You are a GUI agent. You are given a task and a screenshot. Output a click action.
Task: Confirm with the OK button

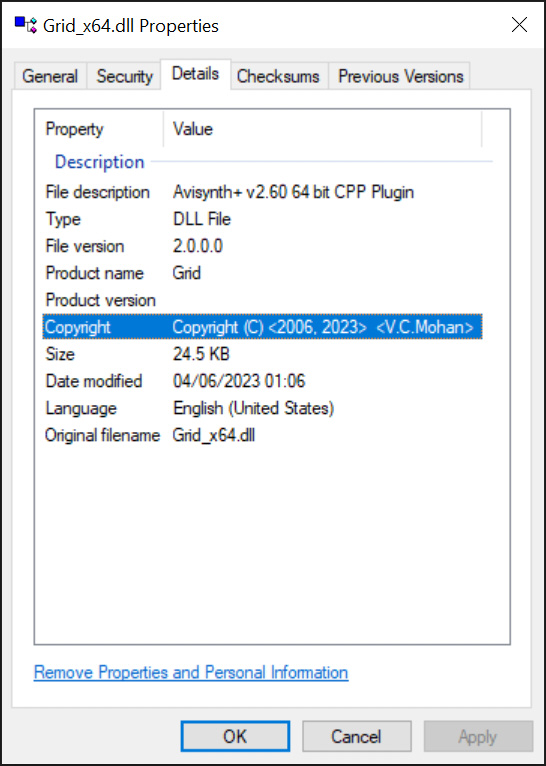click(235, 736)
